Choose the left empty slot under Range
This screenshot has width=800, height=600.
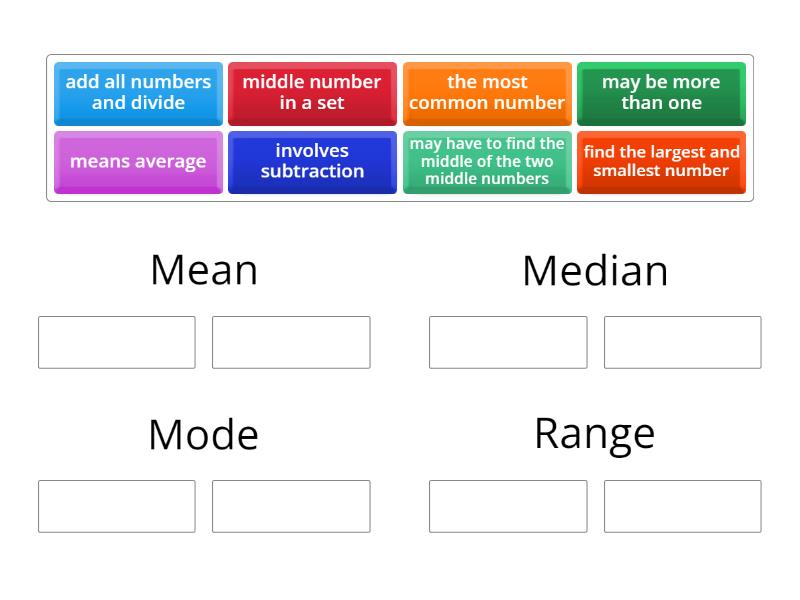pos(508,506)
